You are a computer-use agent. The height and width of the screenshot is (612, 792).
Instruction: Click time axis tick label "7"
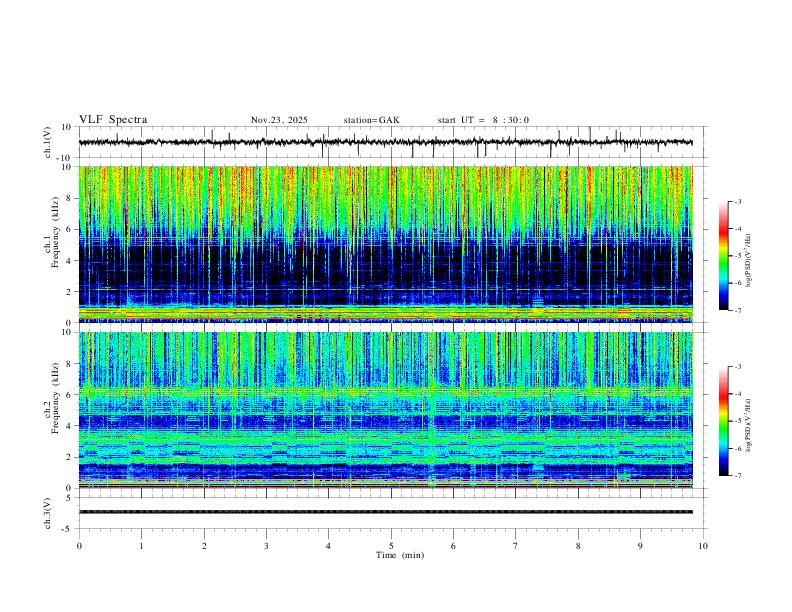[516, 546]
